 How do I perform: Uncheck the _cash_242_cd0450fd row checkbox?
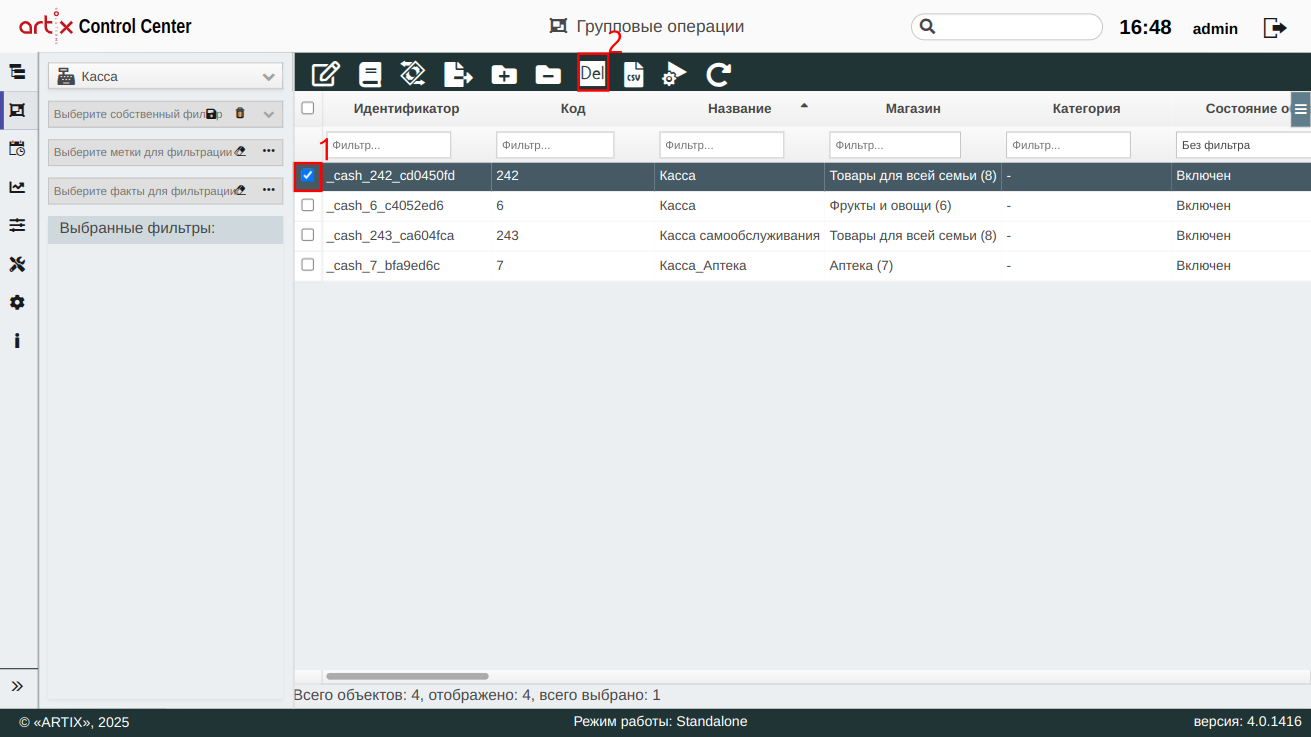pyautogui.click(x=308, y=175)
